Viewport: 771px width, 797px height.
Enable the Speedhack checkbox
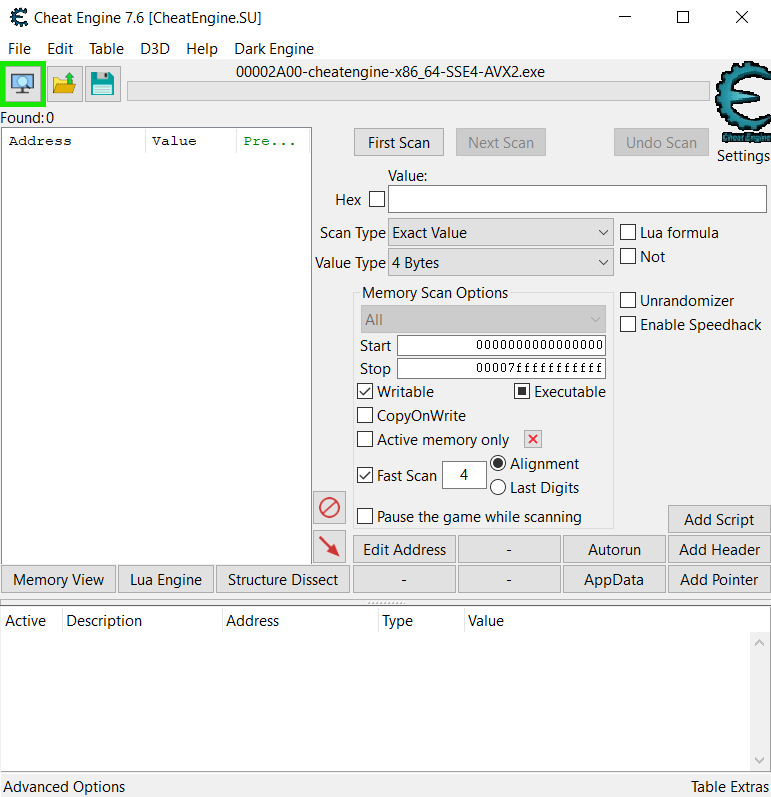(x=628, y=325)
